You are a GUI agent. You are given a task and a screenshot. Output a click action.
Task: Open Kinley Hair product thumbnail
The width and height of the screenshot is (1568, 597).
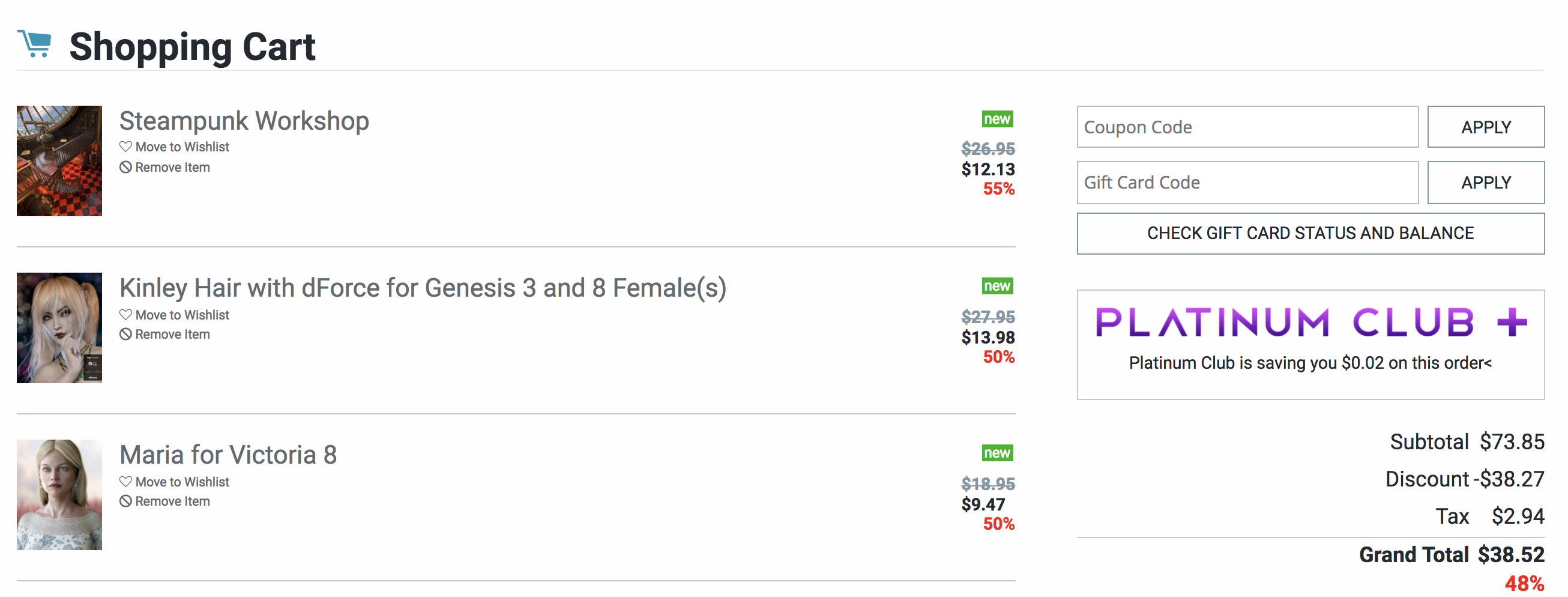click(59, 328)
